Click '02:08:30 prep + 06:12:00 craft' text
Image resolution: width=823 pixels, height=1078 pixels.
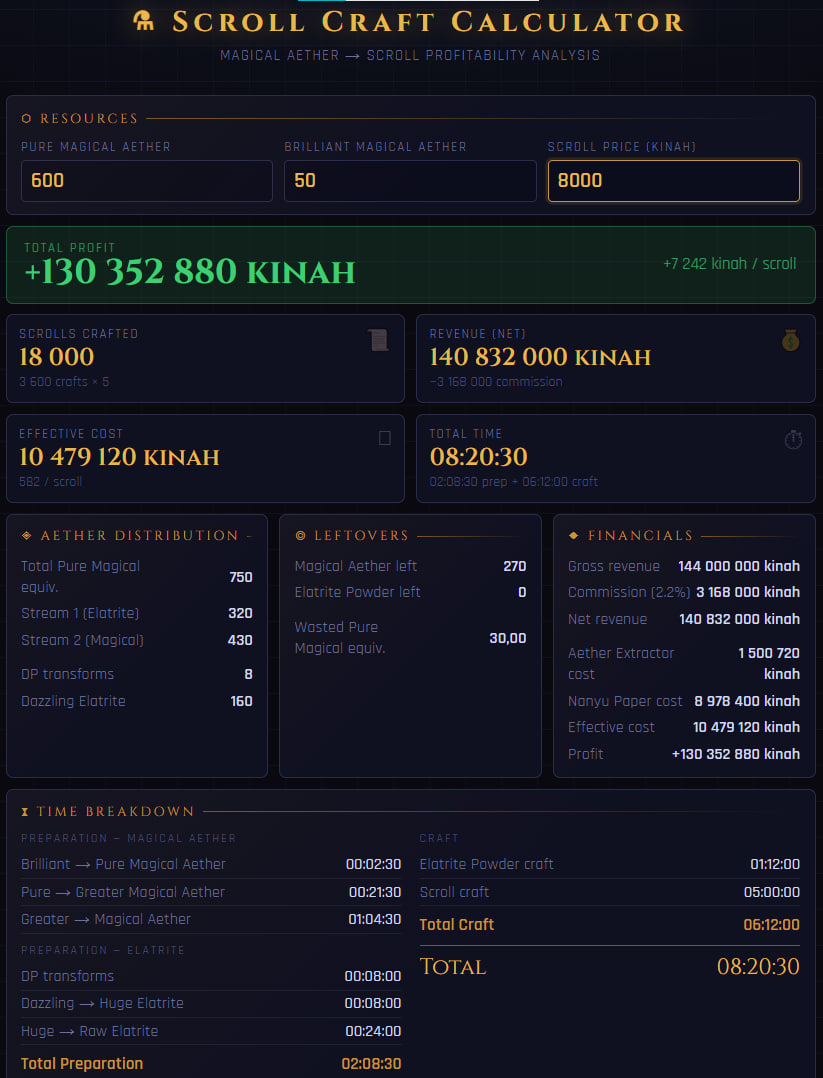pyautogui.click(x=514, y=481)
